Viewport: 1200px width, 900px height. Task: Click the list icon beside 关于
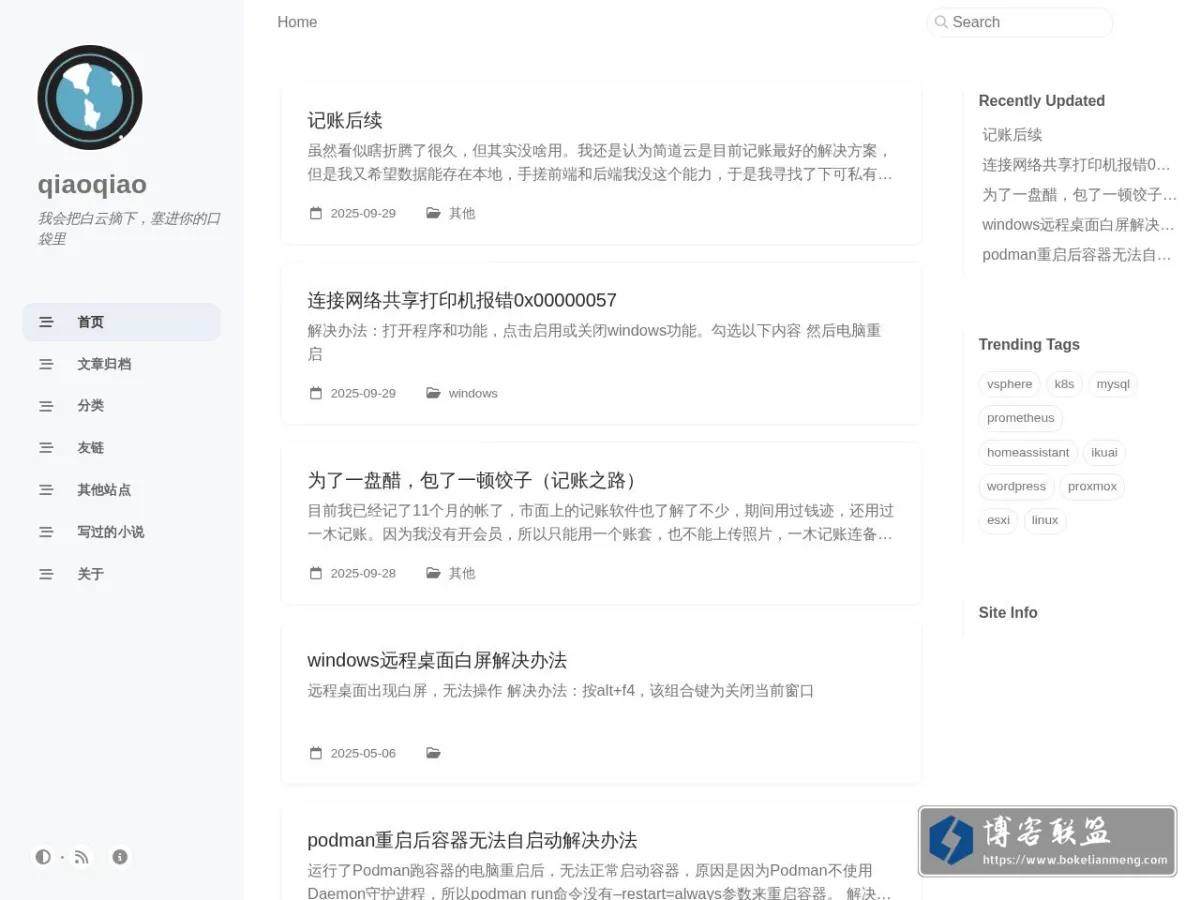46,574
